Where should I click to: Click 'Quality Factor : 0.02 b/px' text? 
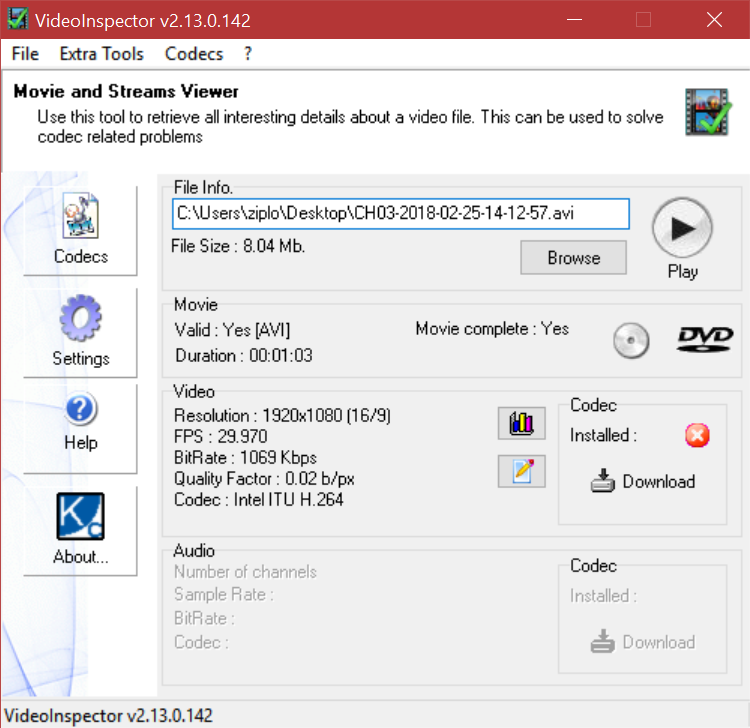click(x=264, y=478)
